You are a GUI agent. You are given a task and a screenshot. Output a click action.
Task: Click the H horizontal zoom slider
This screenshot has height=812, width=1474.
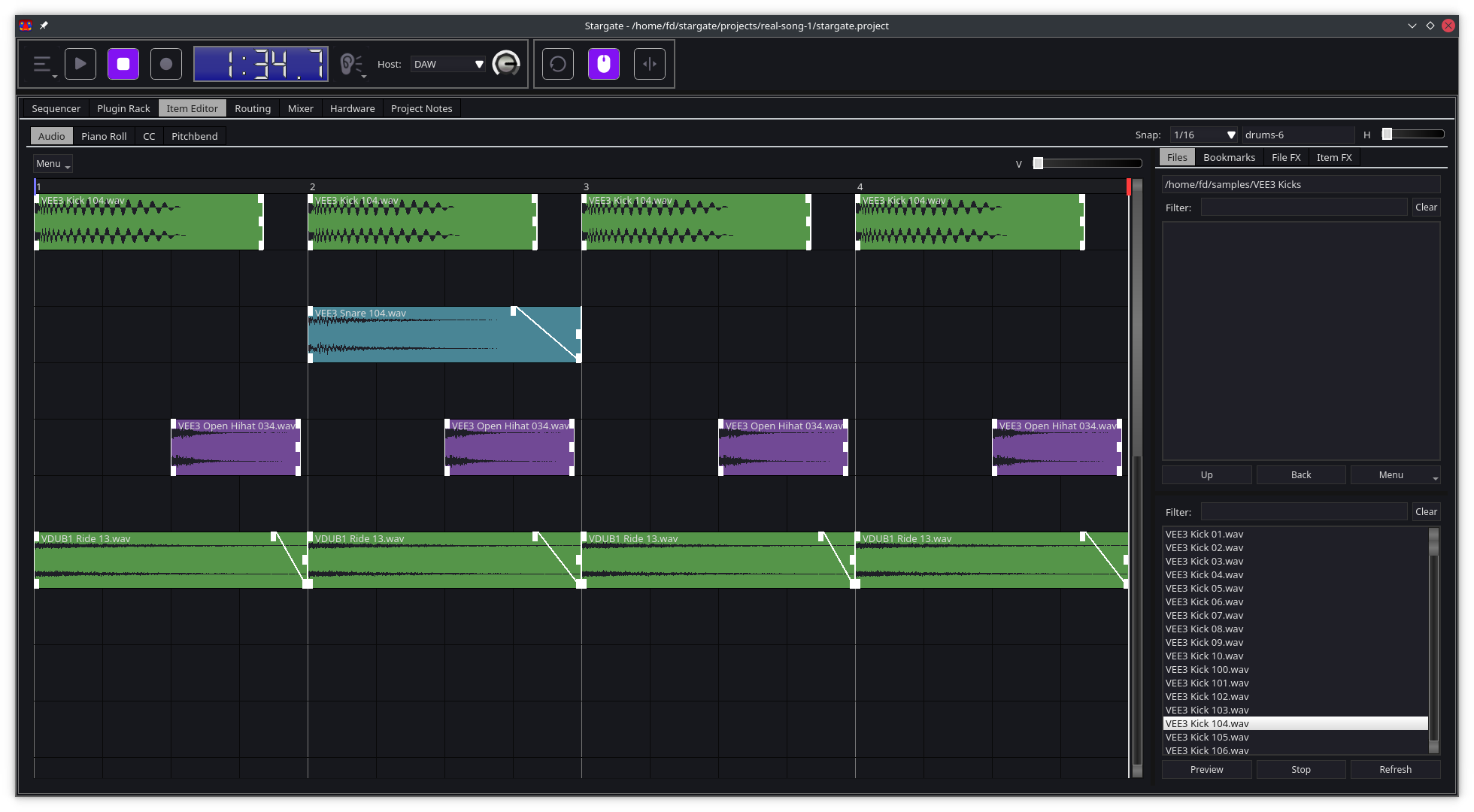pyautogui.click(x=1414, y=135)
